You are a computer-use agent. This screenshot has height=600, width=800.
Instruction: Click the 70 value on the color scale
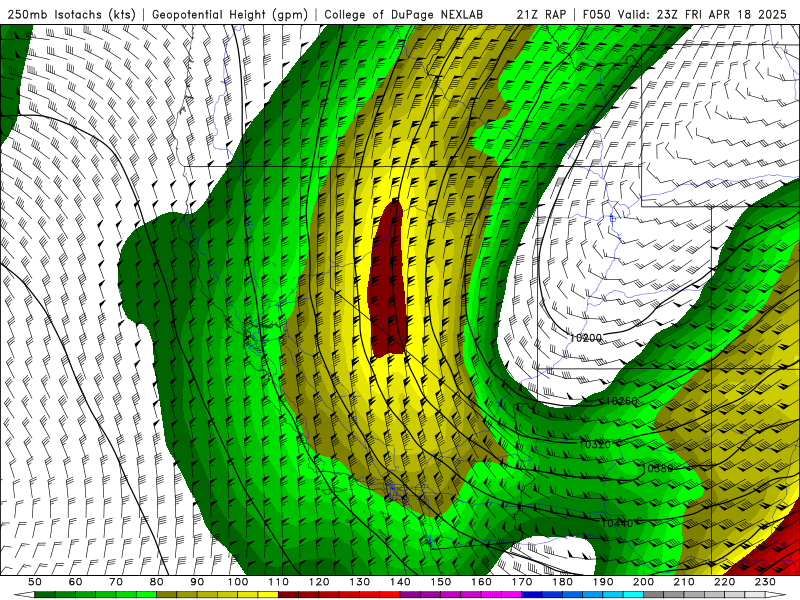tap(116, 582)
